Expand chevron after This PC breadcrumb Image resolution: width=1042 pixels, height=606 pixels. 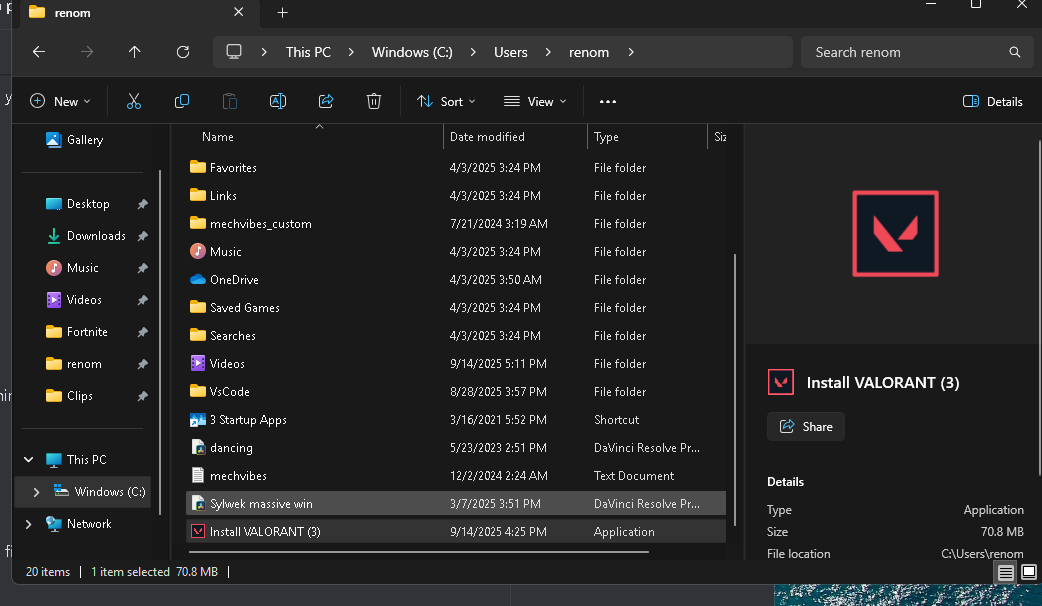(x=351, y=52)
